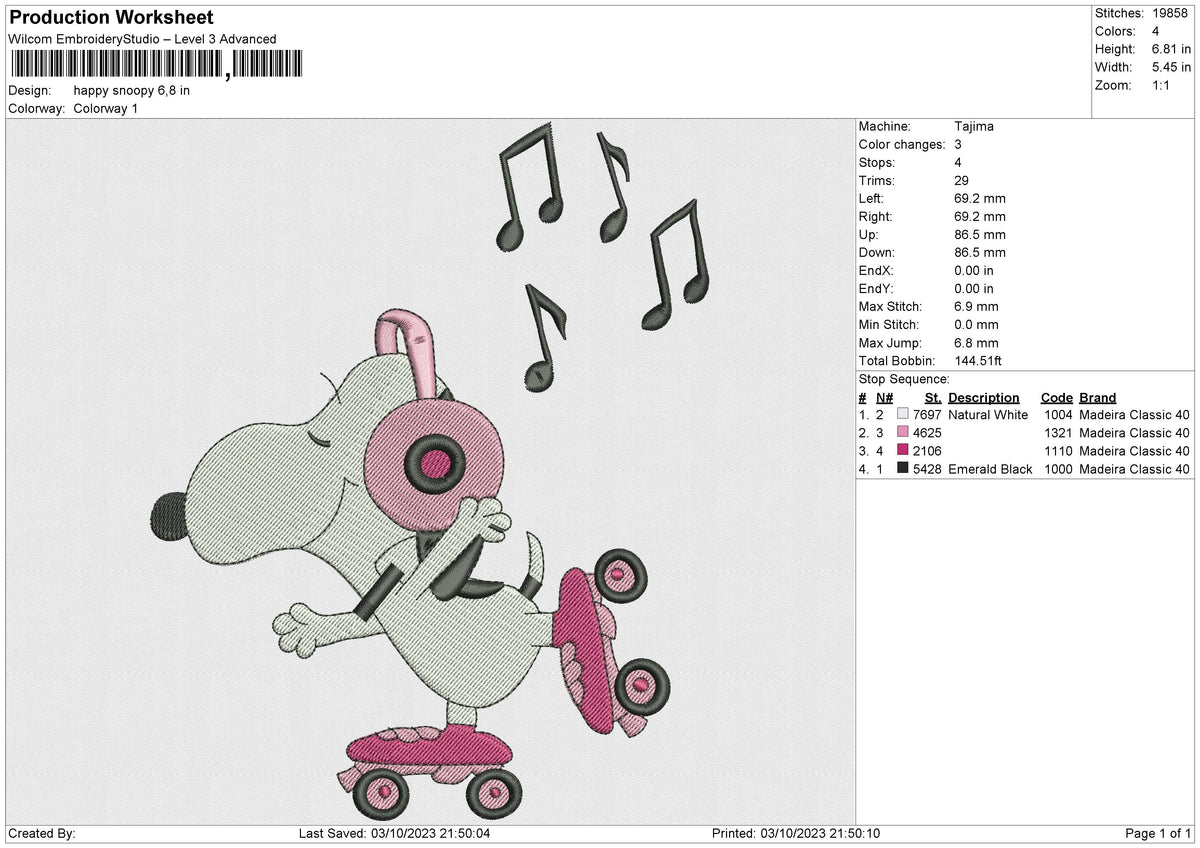Select the "Code" column header
The image size is (1200, 848).
pos(1056,397)
